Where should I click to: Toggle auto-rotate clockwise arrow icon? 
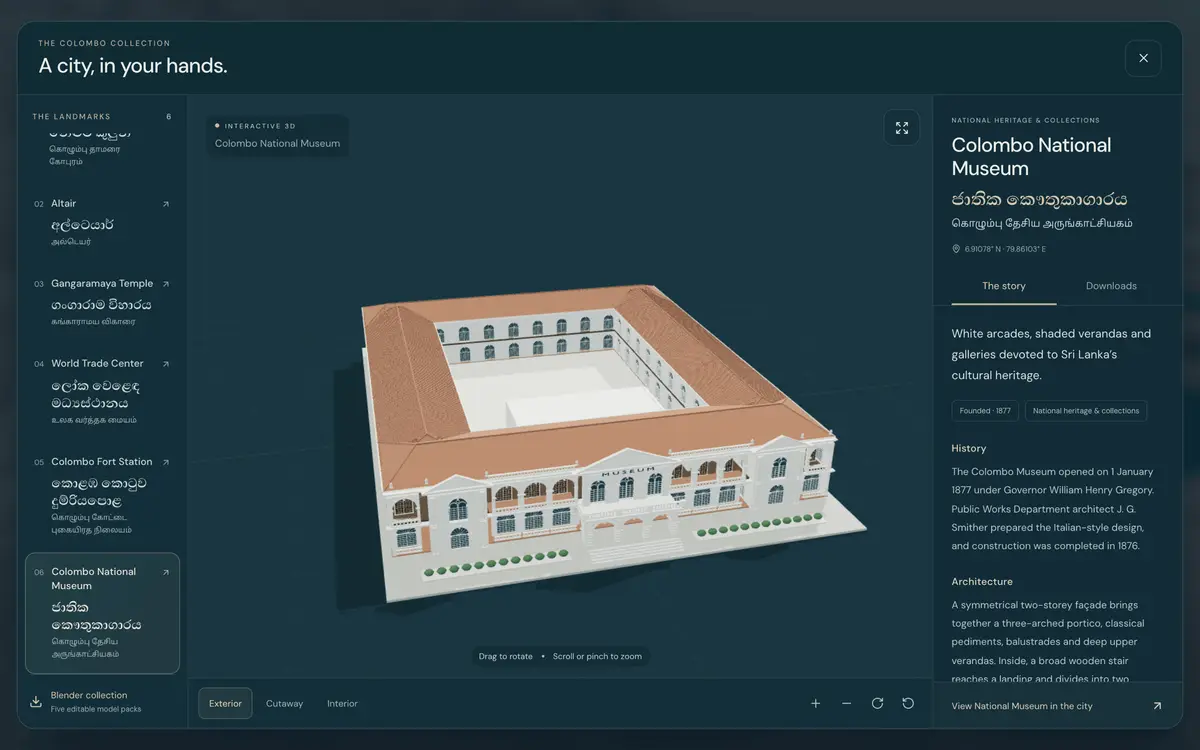(x=877, y=703)
